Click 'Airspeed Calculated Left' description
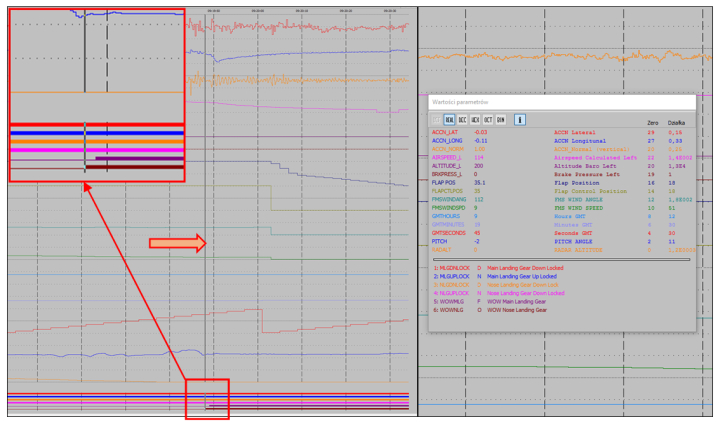Screen dimensions: 720x422 tap(595, 158)
